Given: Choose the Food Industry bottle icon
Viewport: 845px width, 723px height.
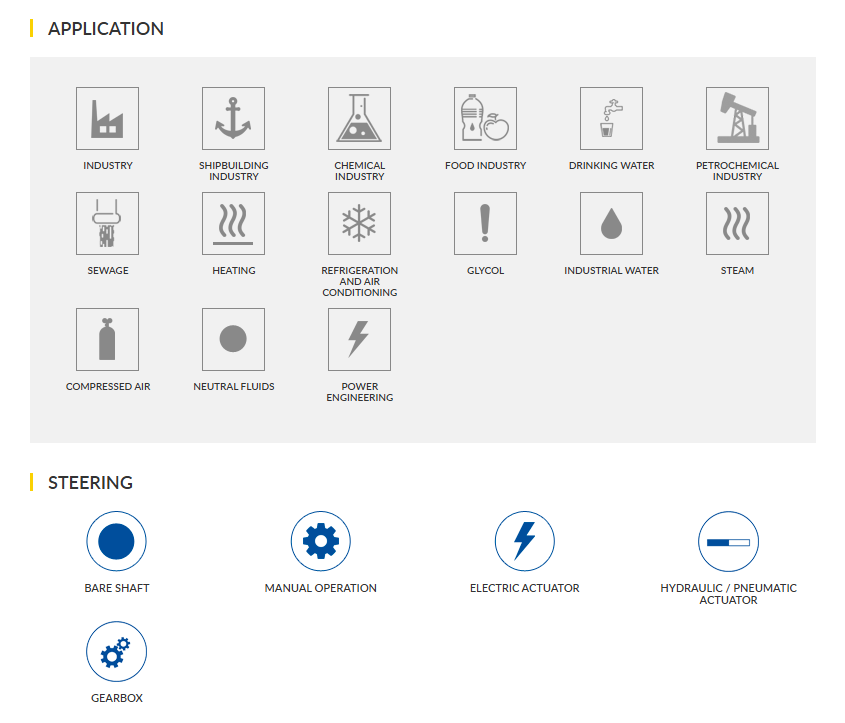Looking at the screenshot, I should (485, 118).
